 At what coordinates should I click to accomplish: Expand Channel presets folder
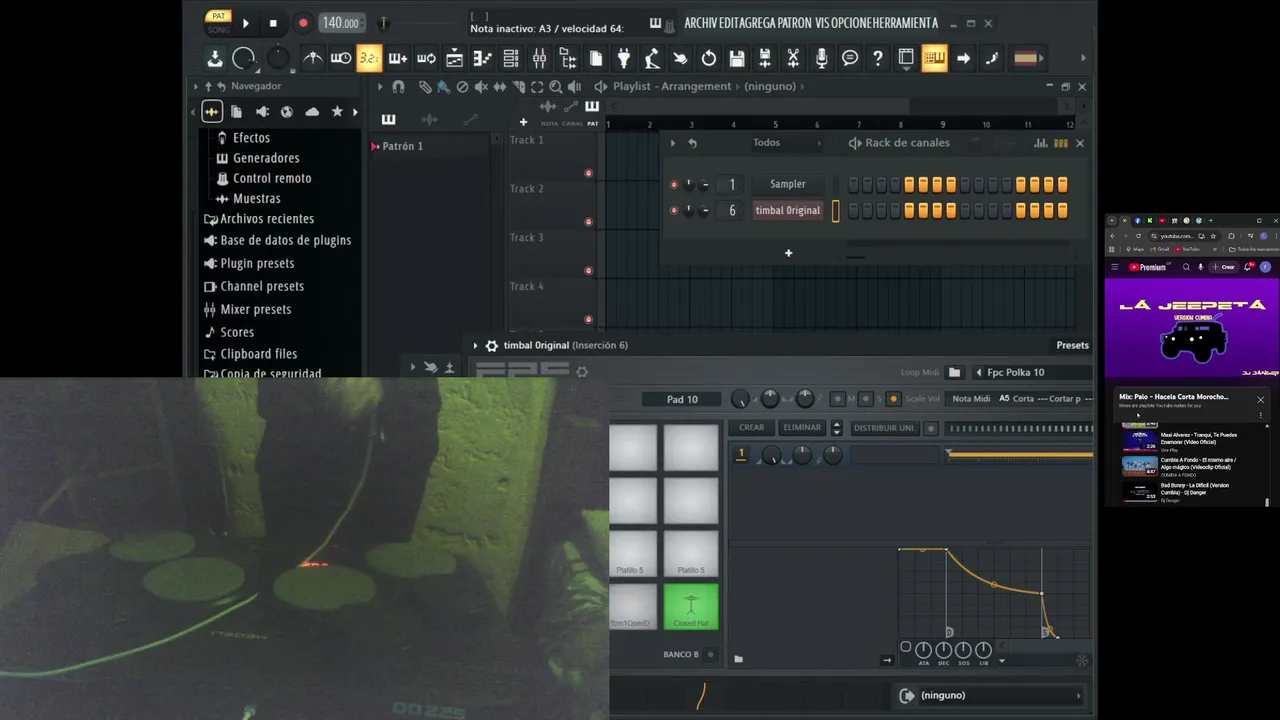(262, 286)
